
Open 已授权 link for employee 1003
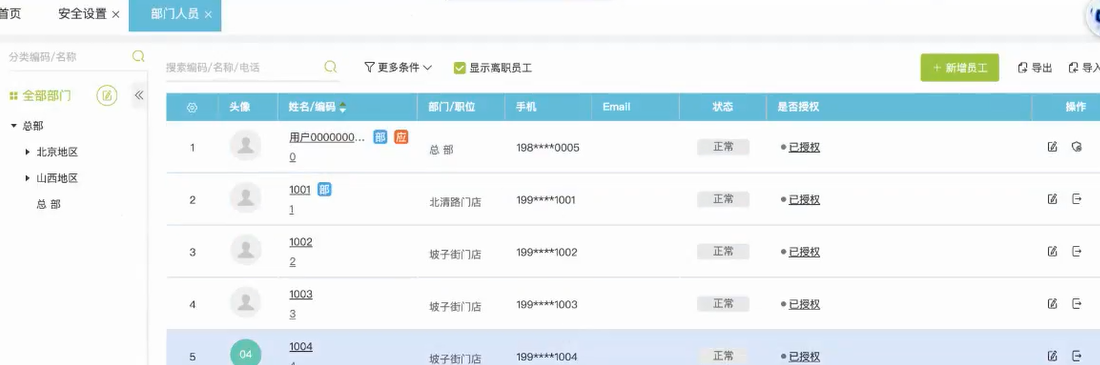(x=804, y=304)
